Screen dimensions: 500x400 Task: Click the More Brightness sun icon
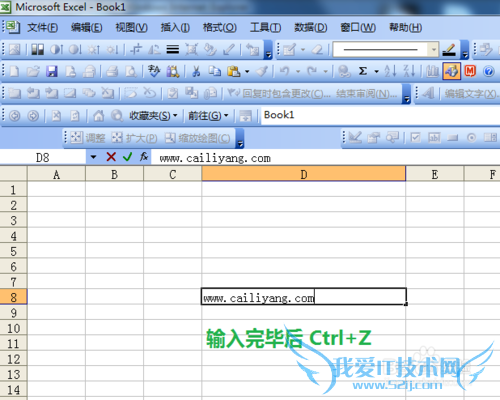[x=94, y=50]
